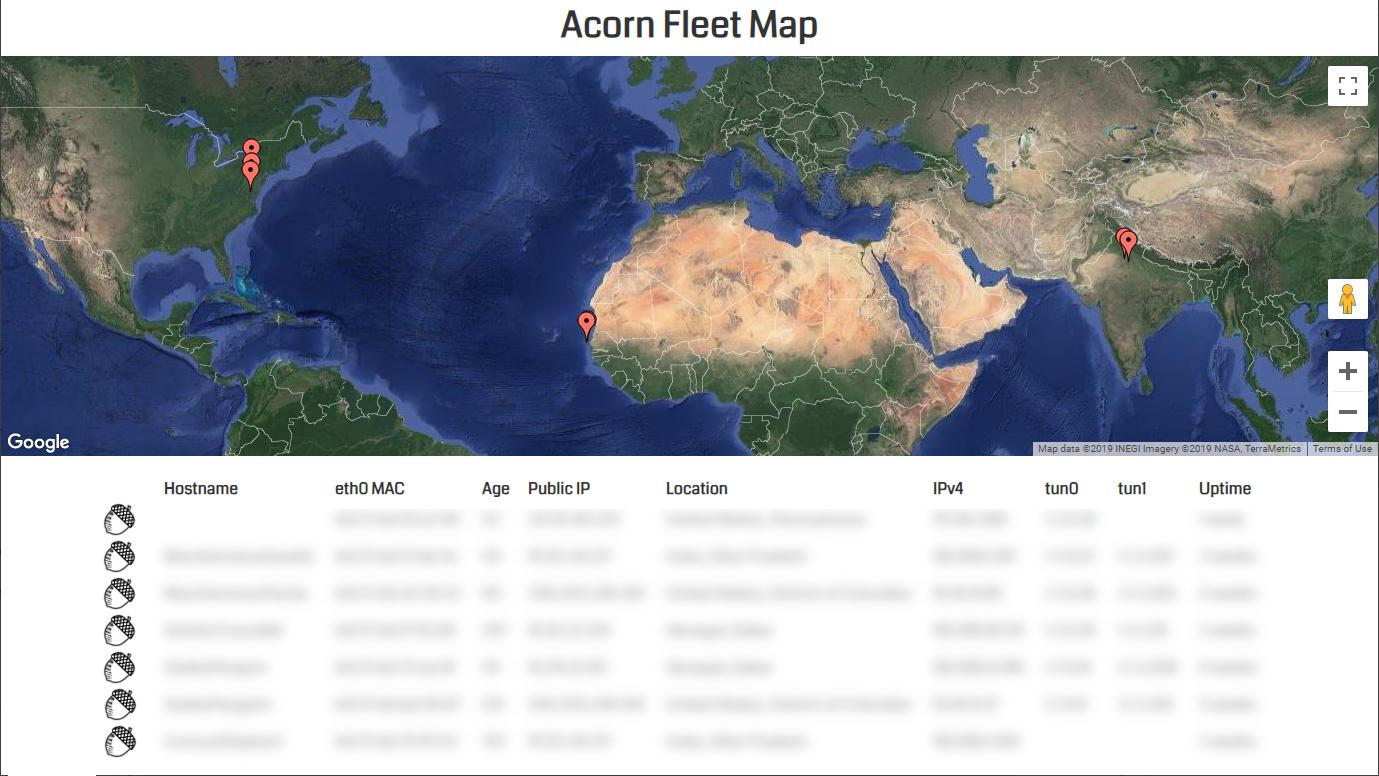Click the Location column header
This screenshot has width=1379, height=776.
(x=697, y=488)
